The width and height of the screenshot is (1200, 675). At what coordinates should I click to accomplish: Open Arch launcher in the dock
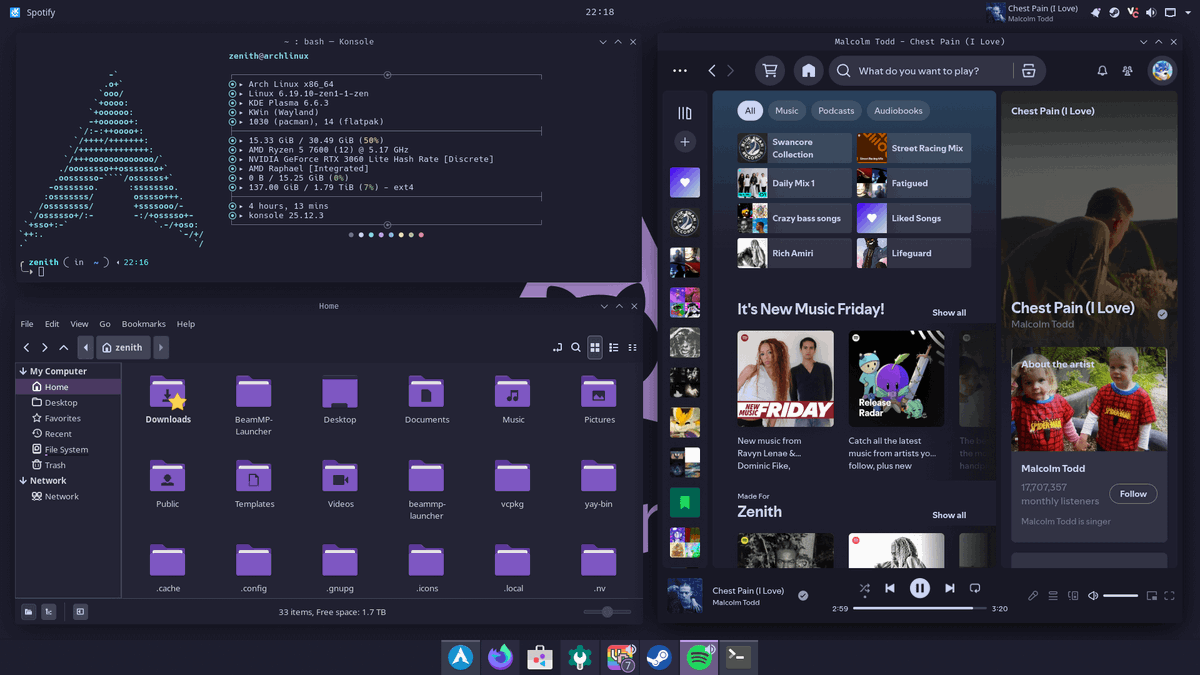(461, 656)
